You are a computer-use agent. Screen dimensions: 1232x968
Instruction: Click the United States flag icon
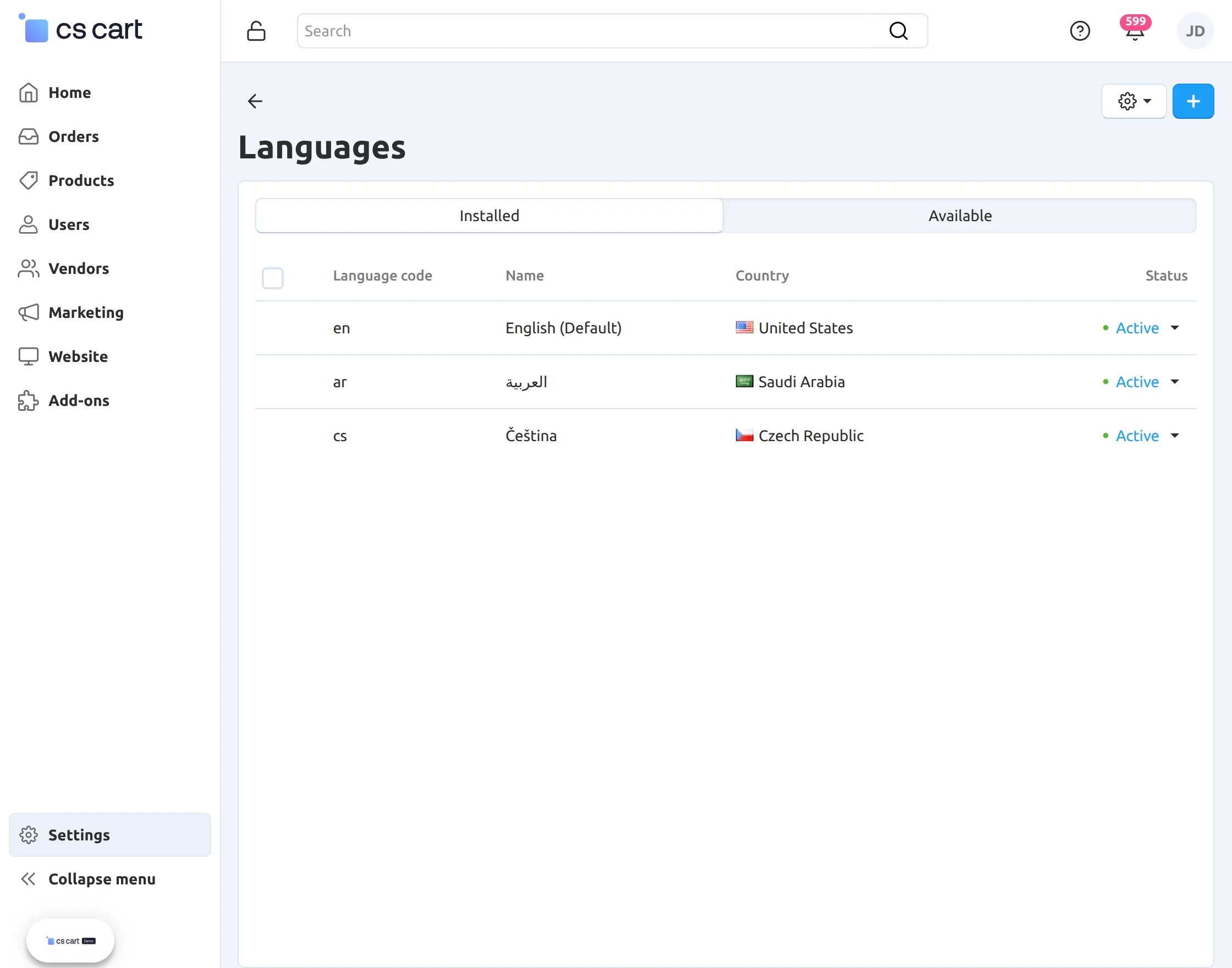tap(744, 328)
